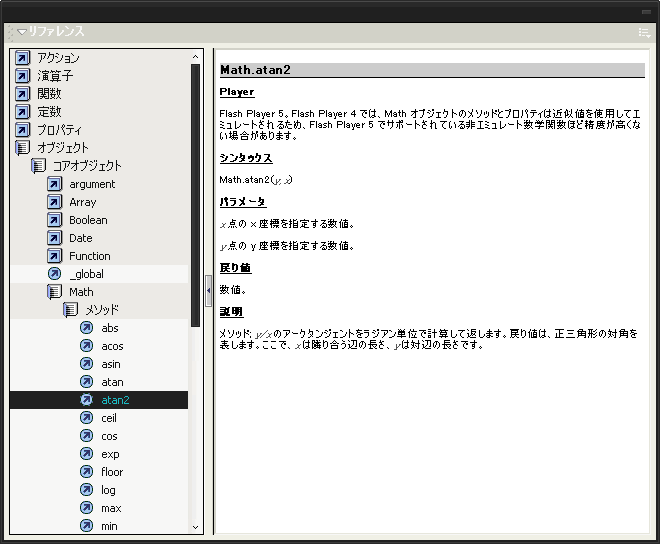Open the abs method entry
Viewport: 660px width, 544px height.
[110, 328]
